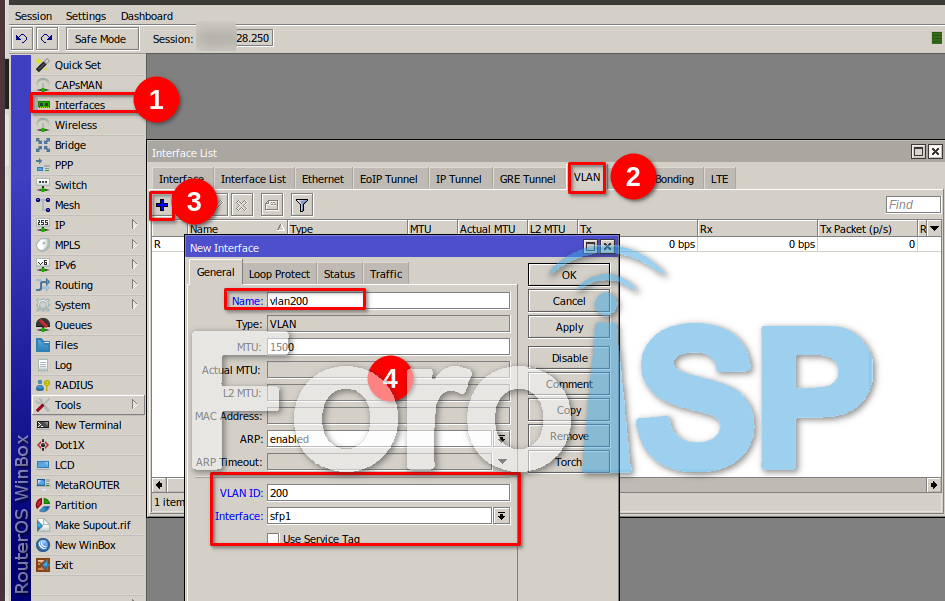945x601 pixels.
Task: Open the ARP enabled dropdown arrow
Action: click(501, 439)
